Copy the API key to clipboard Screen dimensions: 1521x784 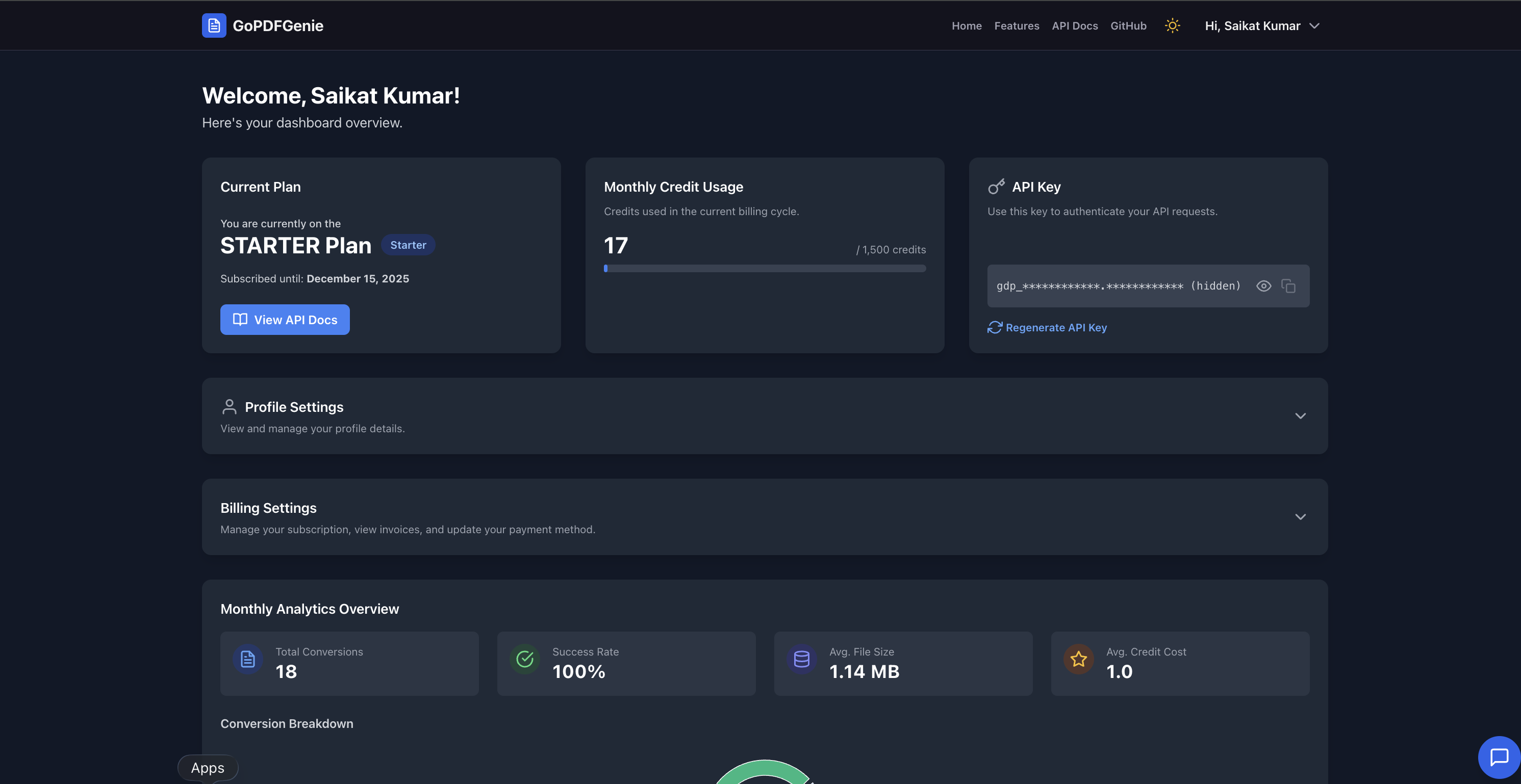click(1288, 286)
